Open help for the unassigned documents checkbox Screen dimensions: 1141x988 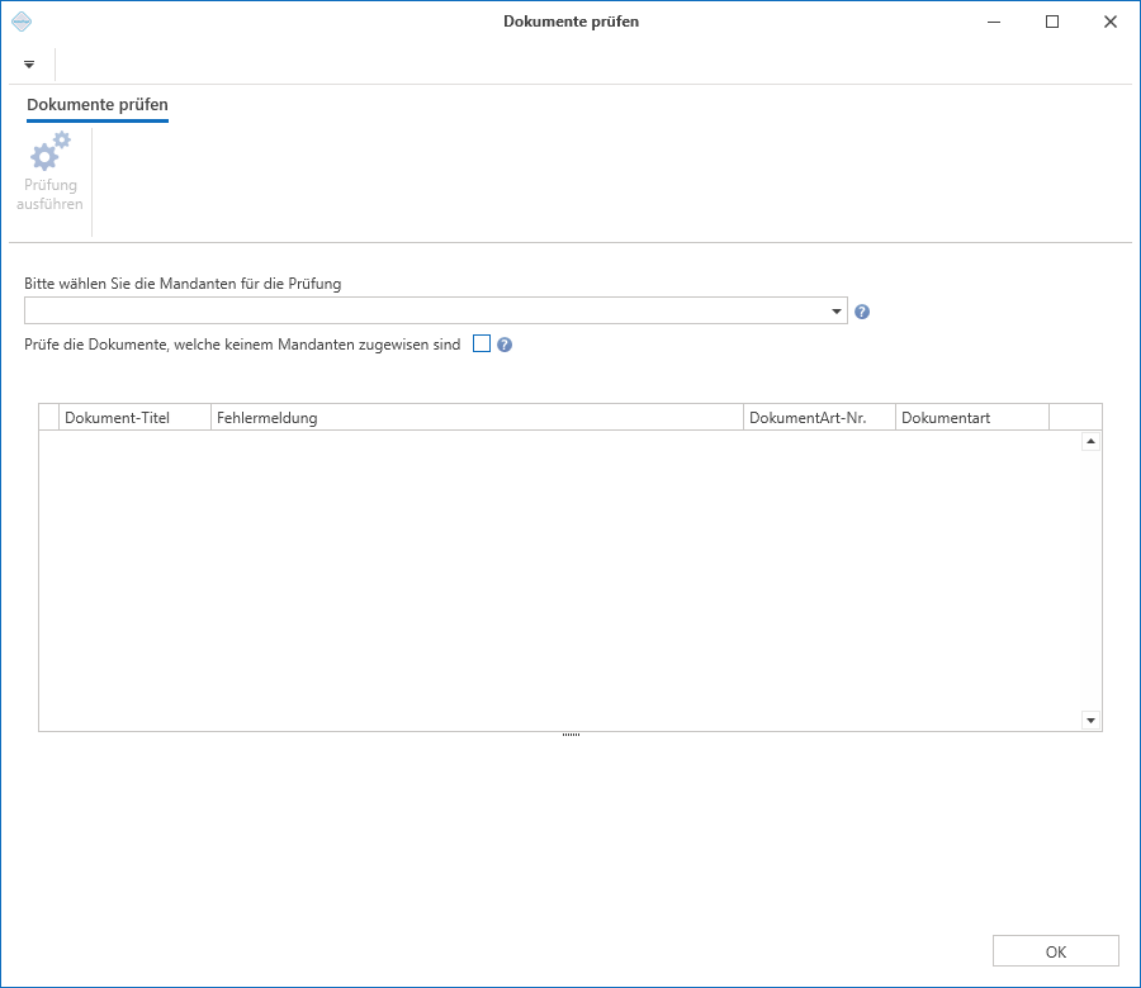[x=504, y=345]
